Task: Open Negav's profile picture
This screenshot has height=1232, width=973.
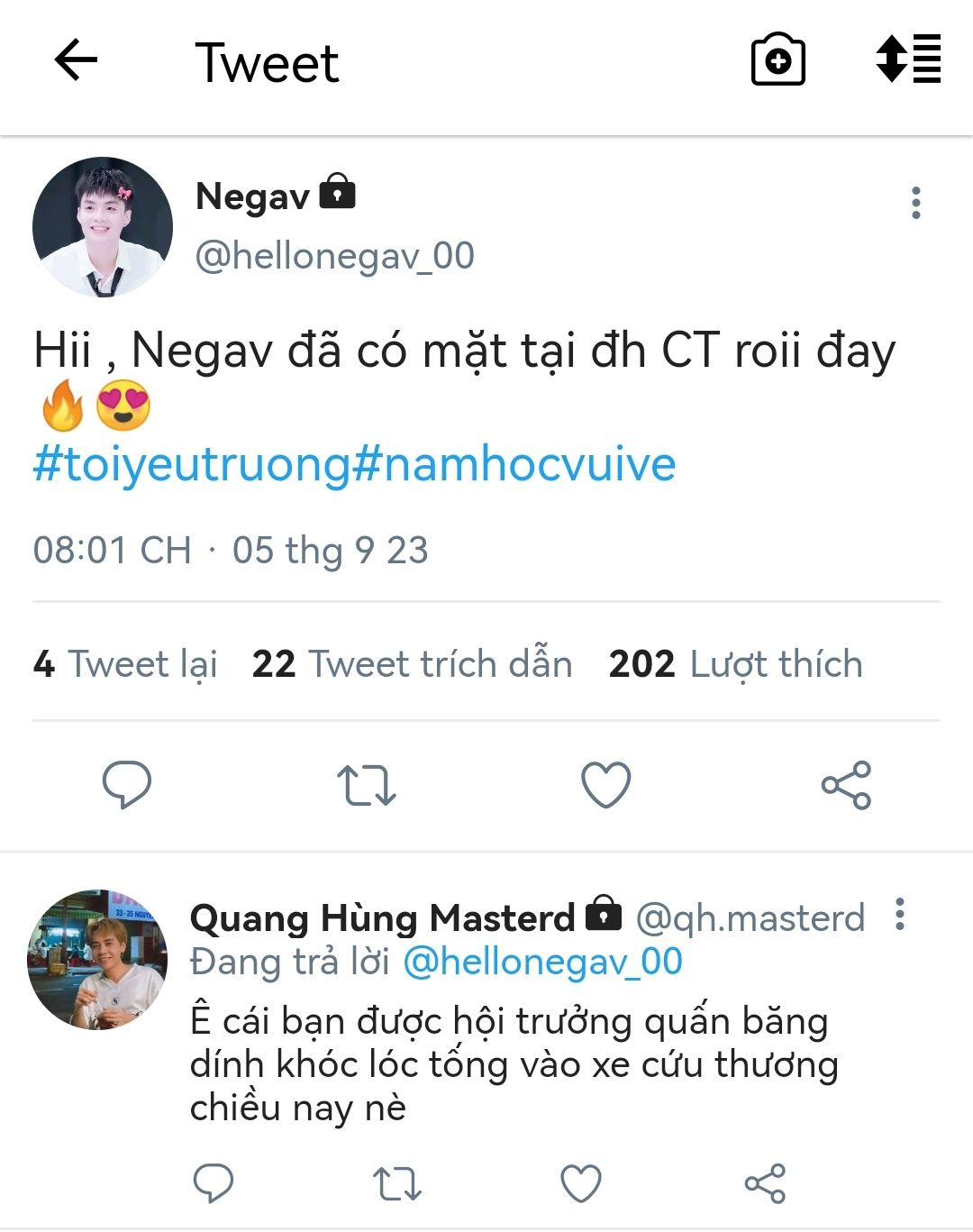Action: pyautogui.click(x=103, y=227)
